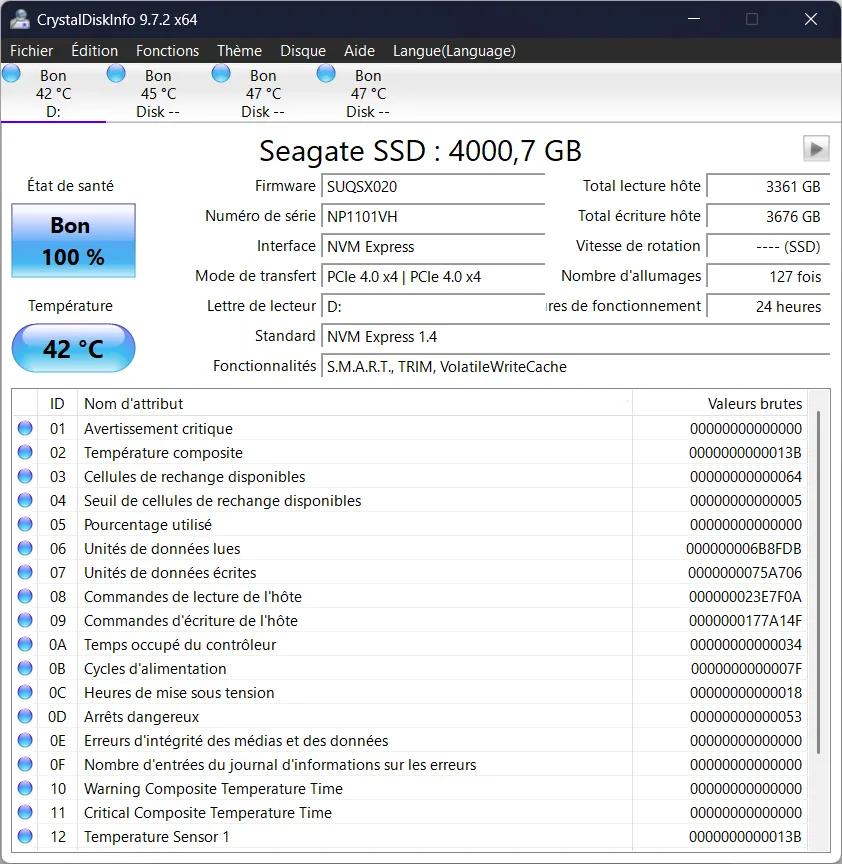Click the 42 °C temperature button

point(73,349)
